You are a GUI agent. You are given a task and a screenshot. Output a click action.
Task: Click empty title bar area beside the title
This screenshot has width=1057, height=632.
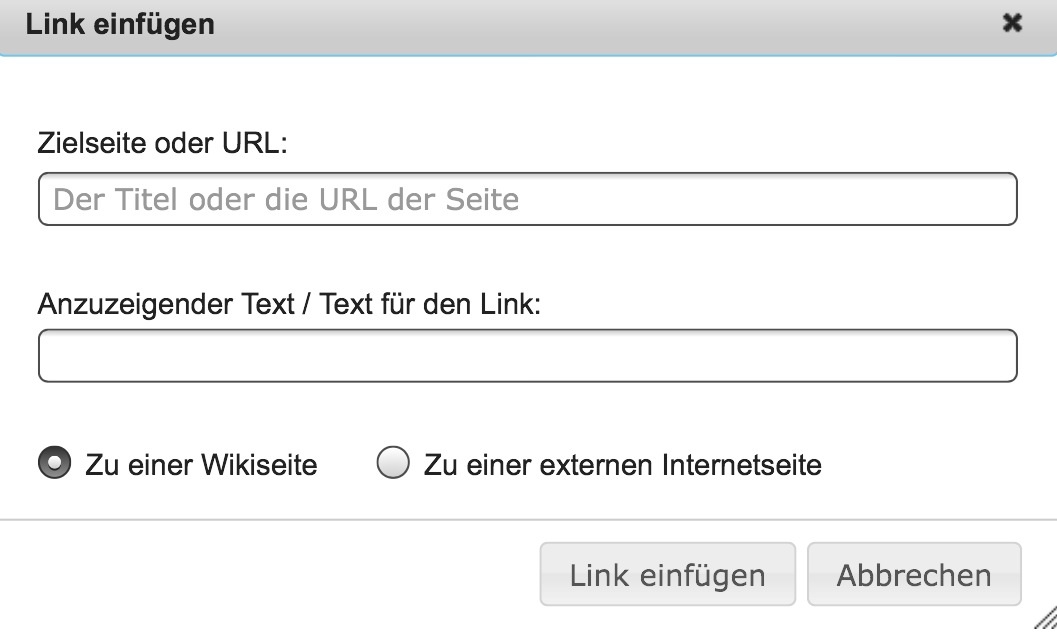(600, 24)
